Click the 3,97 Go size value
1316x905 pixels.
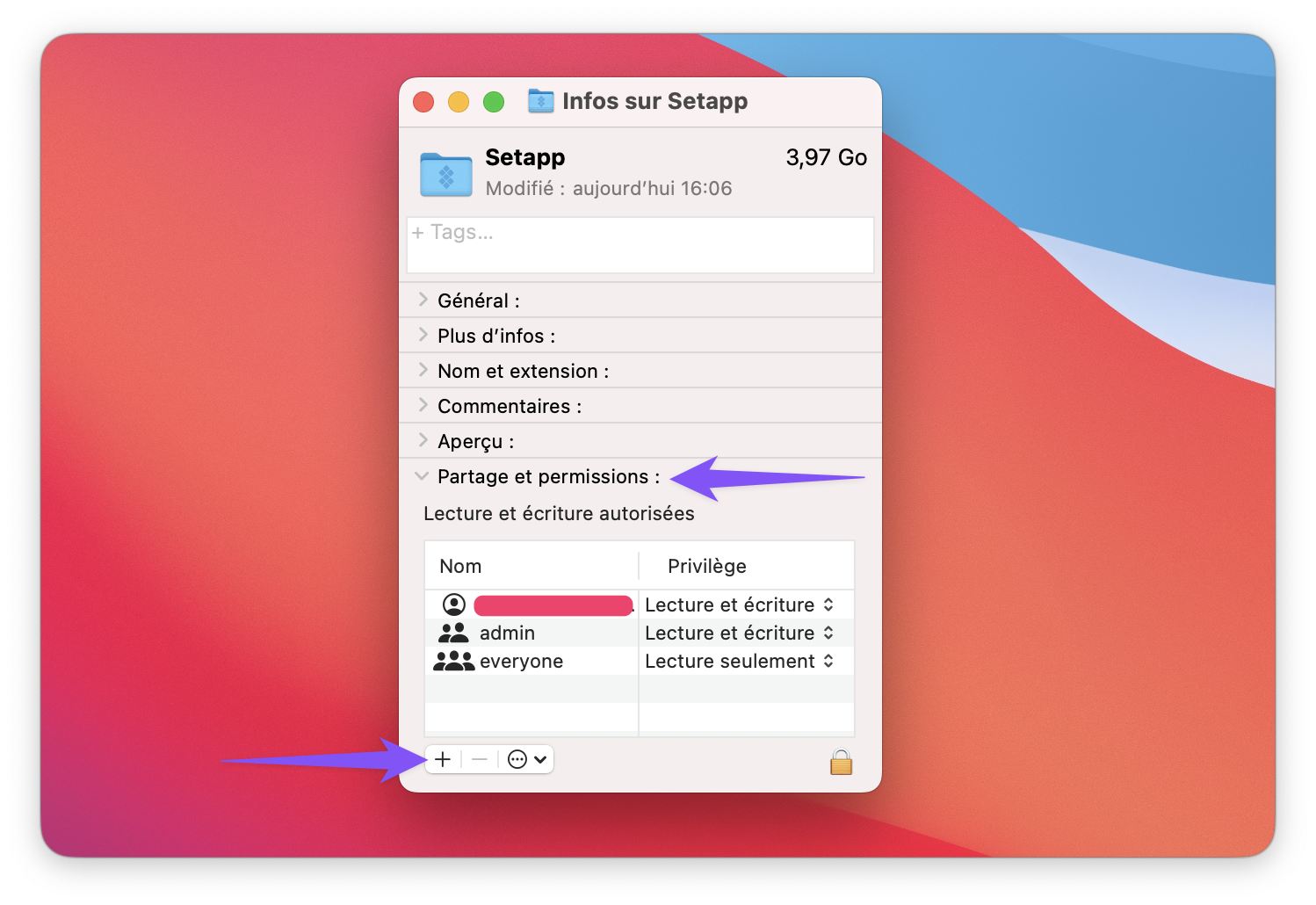click(x=827, y=157)
